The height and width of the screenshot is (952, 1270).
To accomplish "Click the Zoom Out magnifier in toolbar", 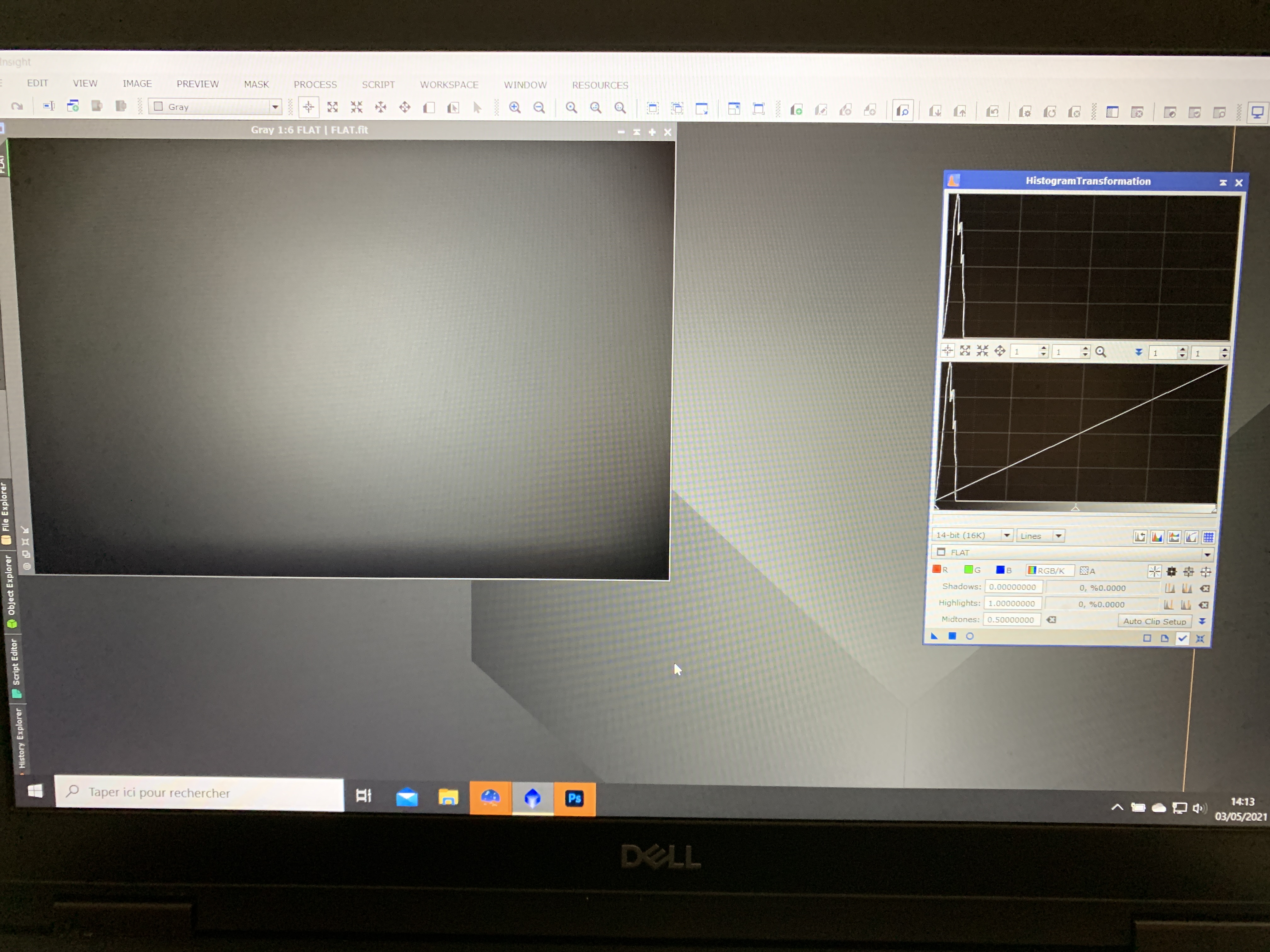I will 539,107.
